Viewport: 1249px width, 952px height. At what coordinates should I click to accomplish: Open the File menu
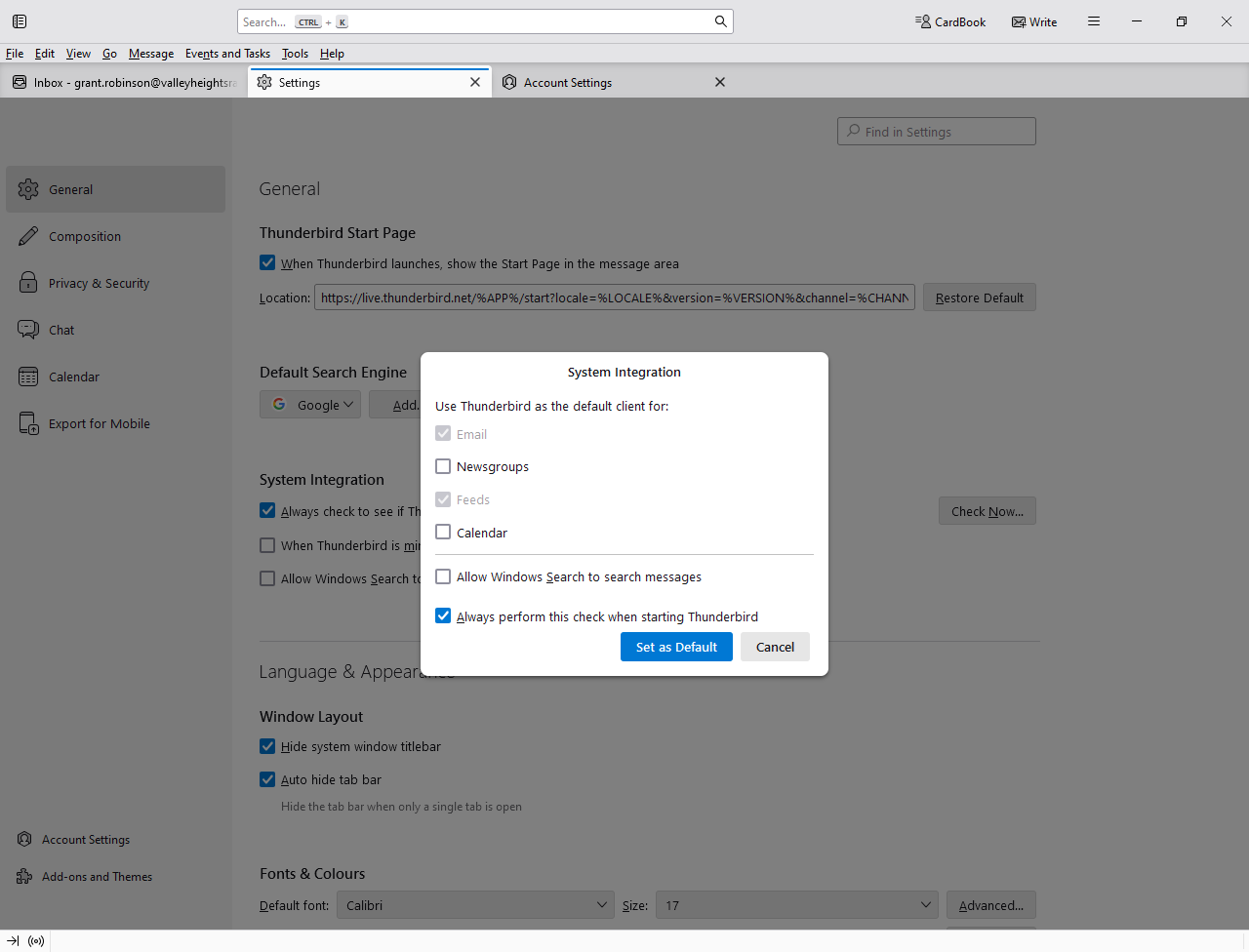pyautogui.click(x=15, y=54)
